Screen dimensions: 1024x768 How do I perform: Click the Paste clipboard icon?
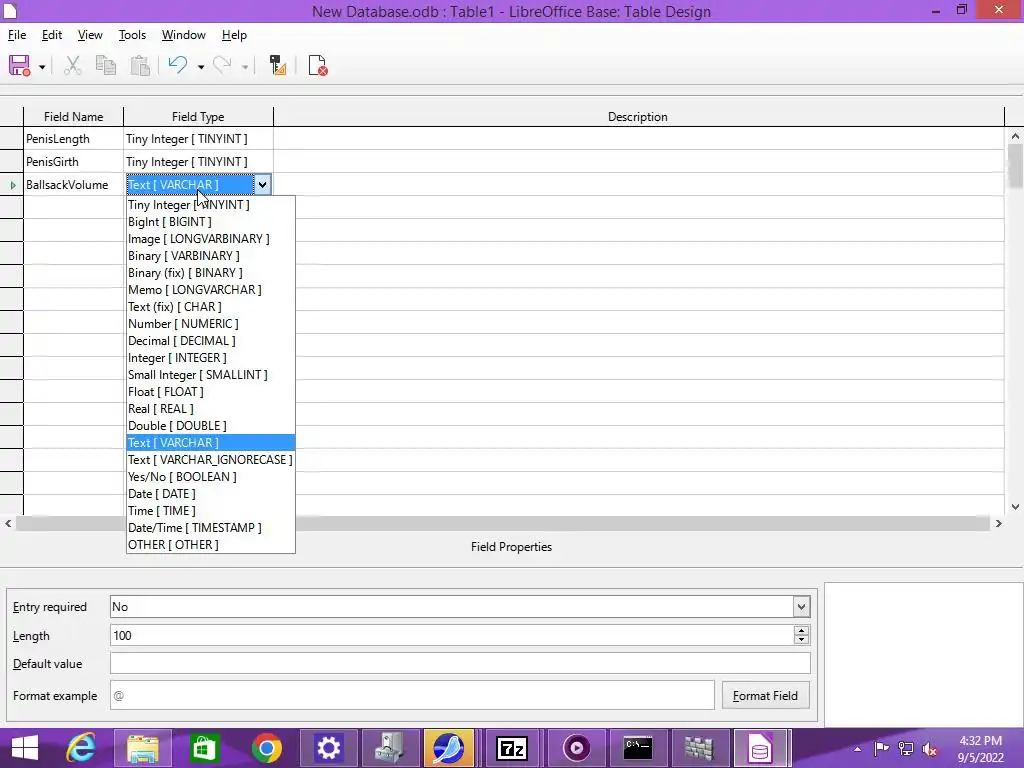coord(140,66)
